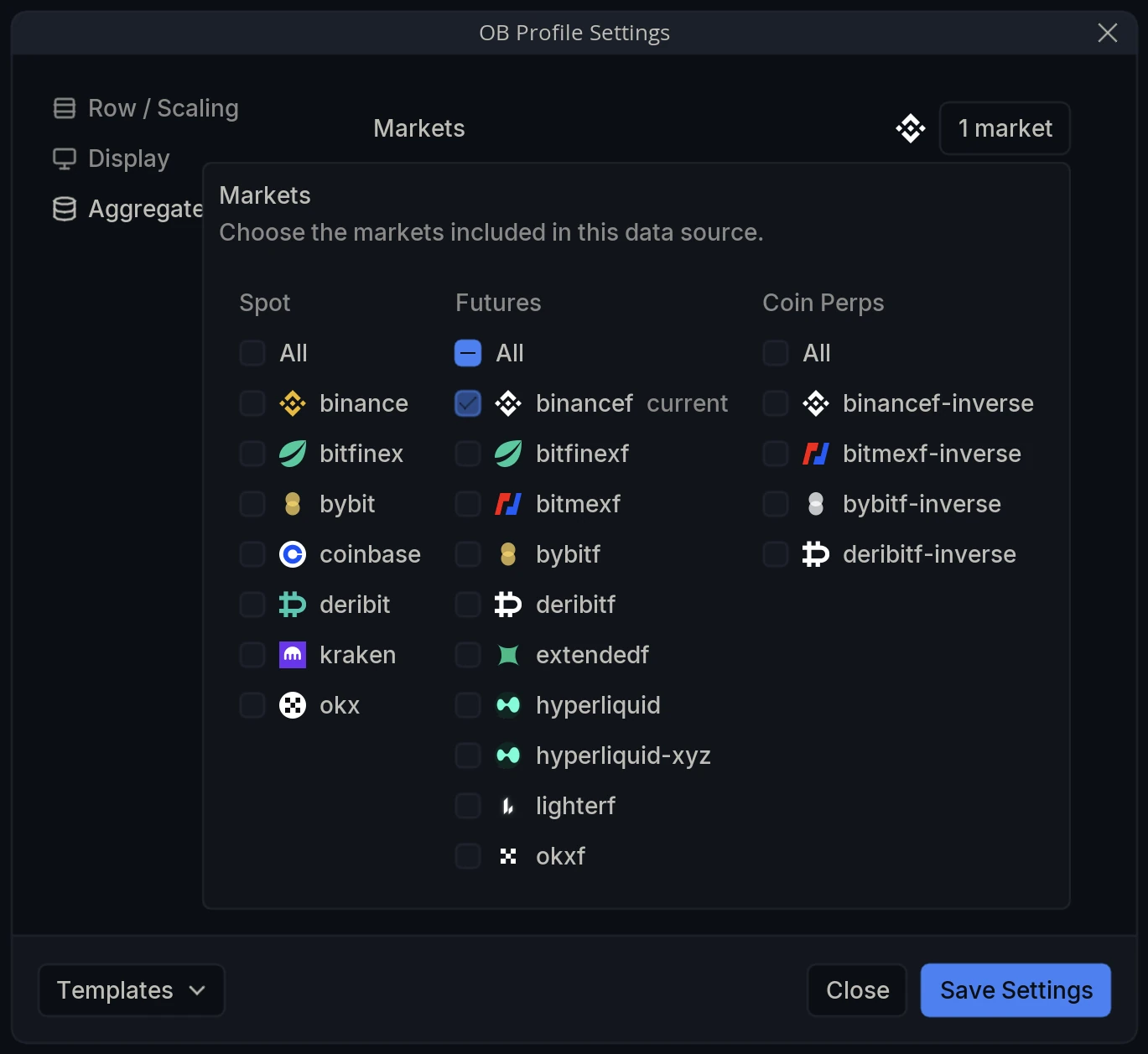Switch to Row / Scaling section

(x=146, y=108)
